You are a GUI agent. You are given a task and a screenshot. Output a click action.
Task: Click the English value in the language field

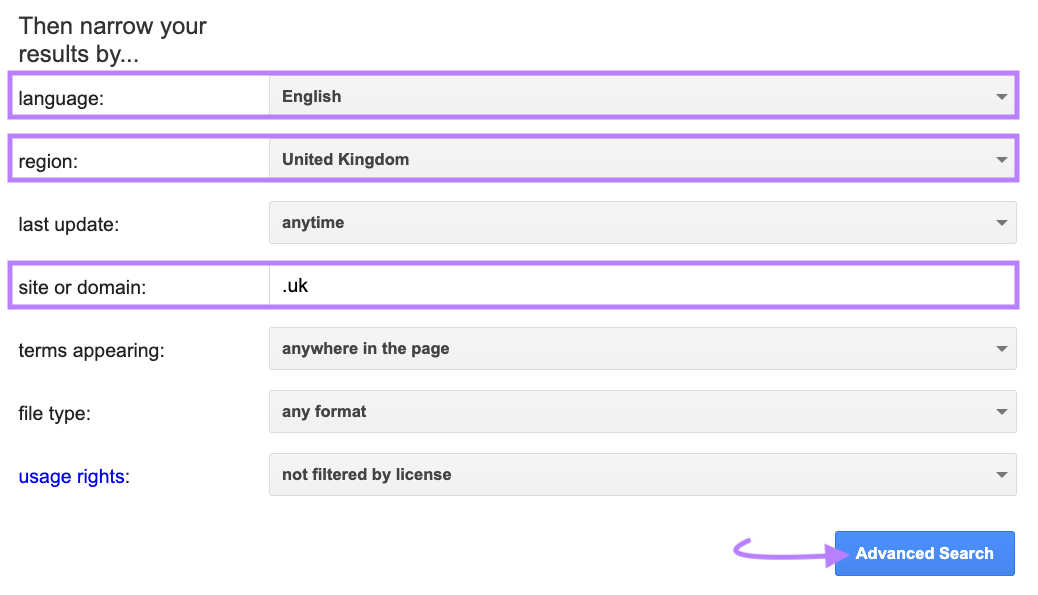(312, 96)
